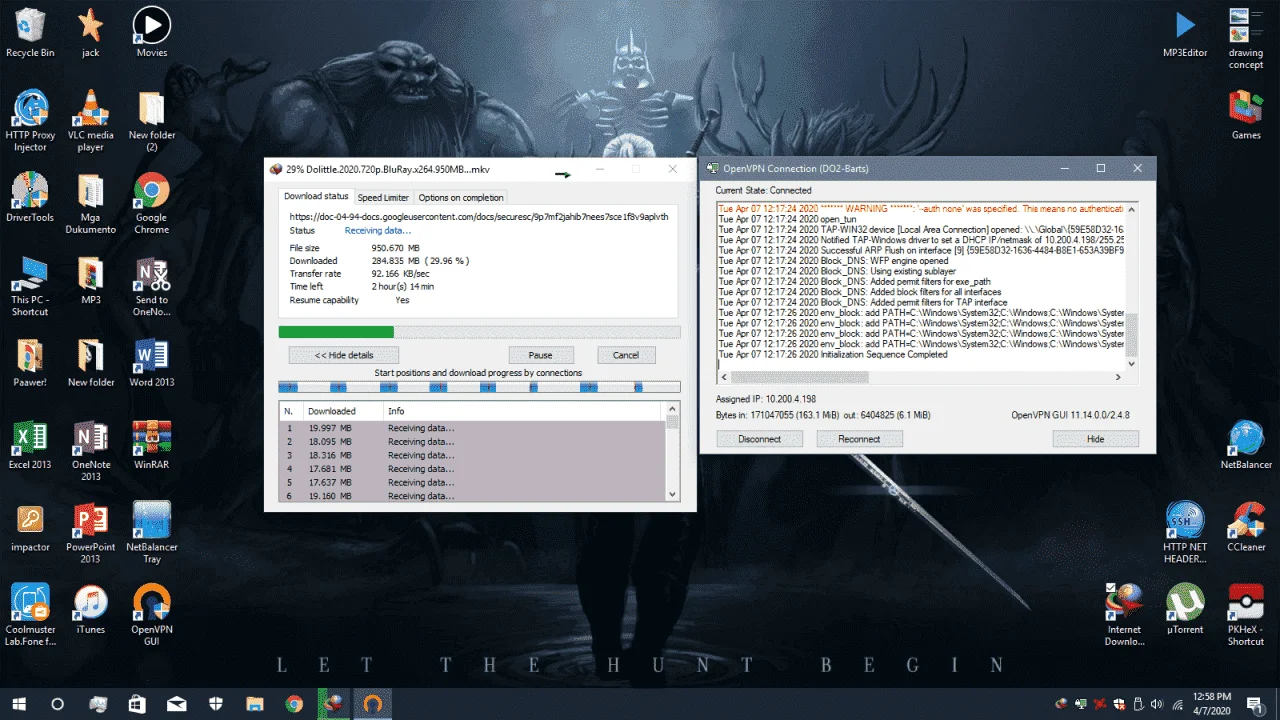Open the Recycle Bin desktop icon
1280x720 pixels.
tap(30, 32)
